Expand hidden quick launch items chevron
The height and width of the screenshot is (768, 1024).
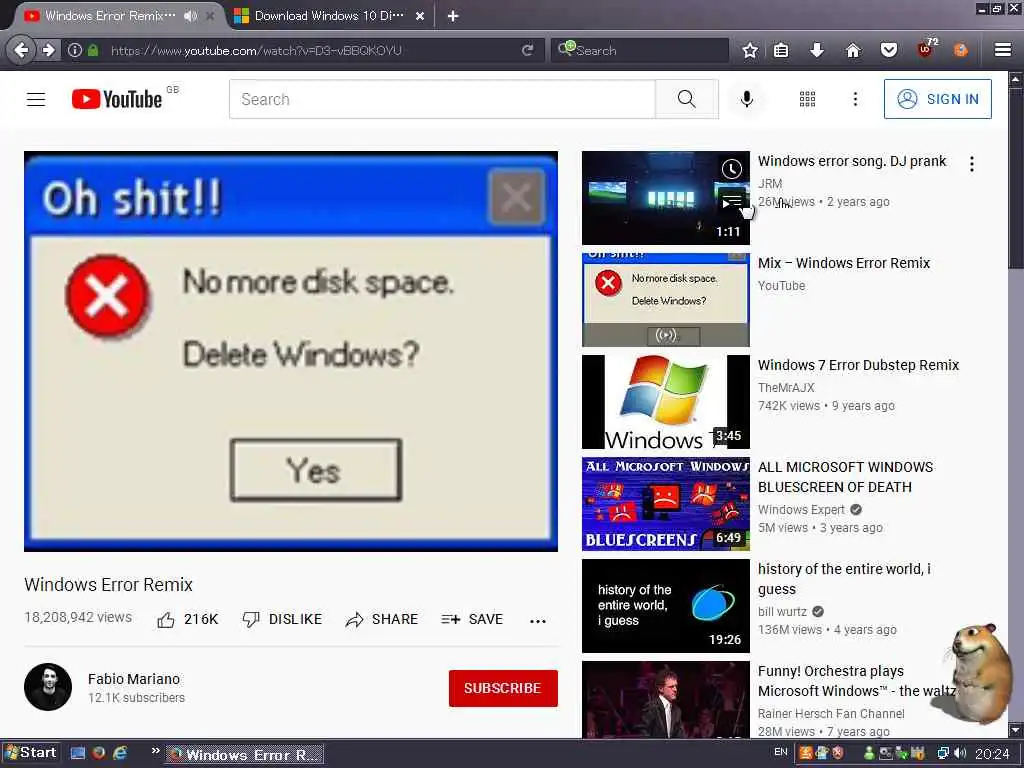(x=155, y=751)
